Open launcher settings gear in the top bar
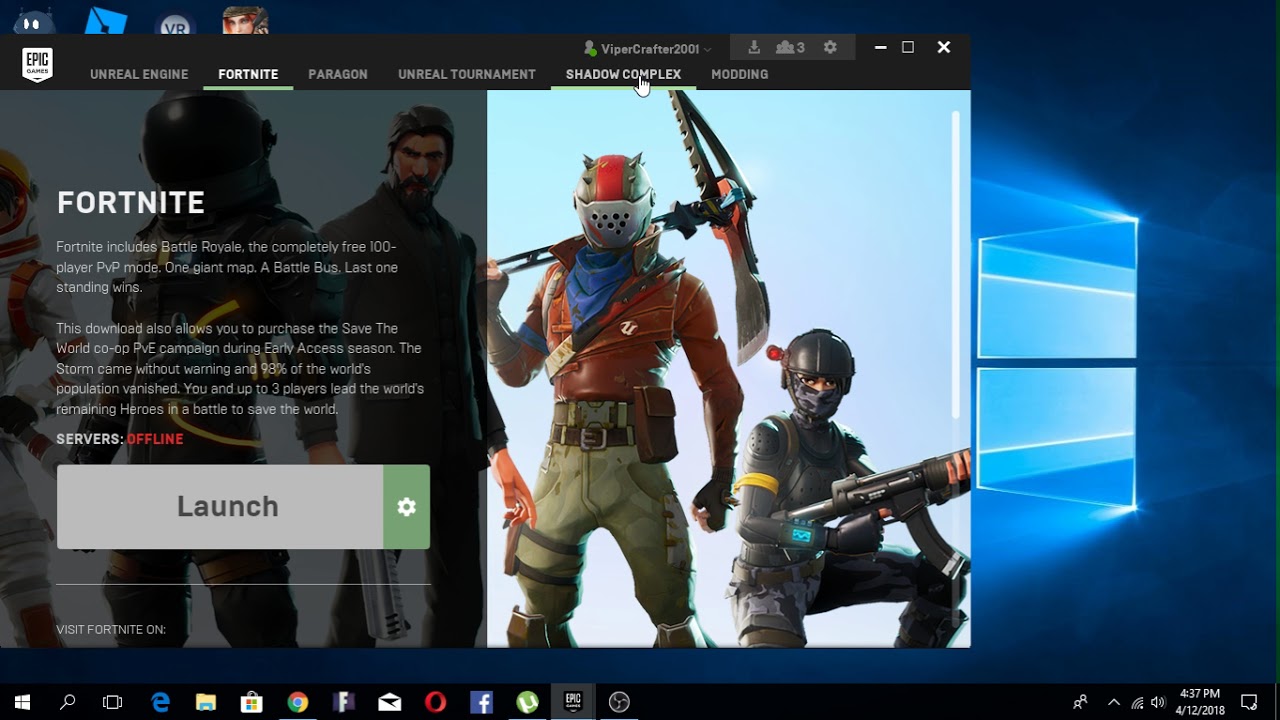 tap(830, 47)
